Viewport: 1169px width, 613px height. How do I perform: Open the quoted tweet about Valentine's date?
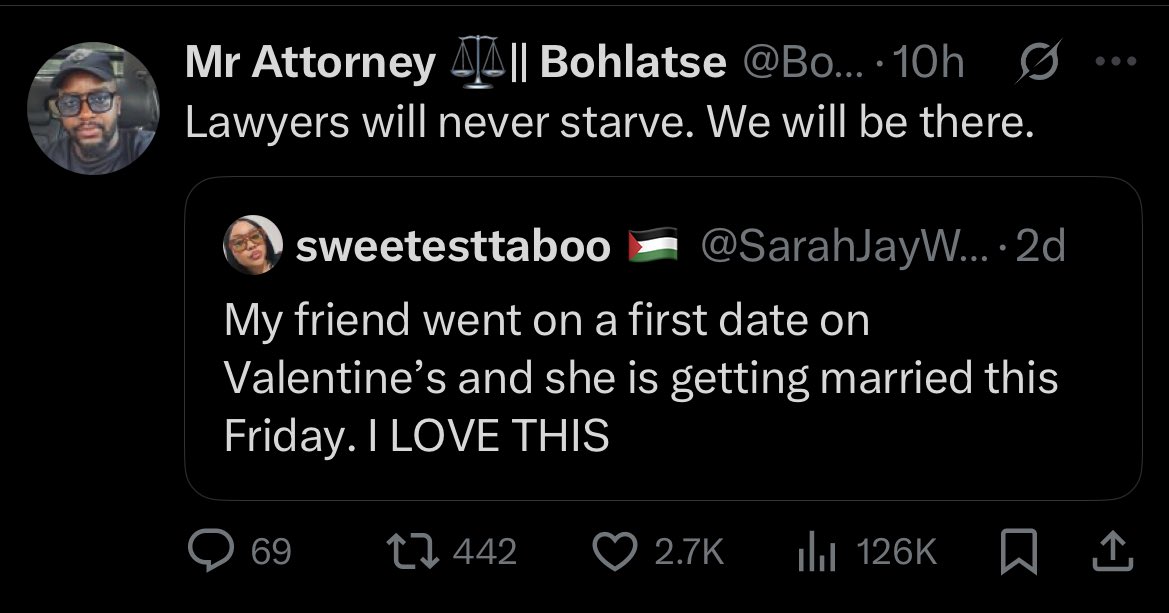coord(640,380)
